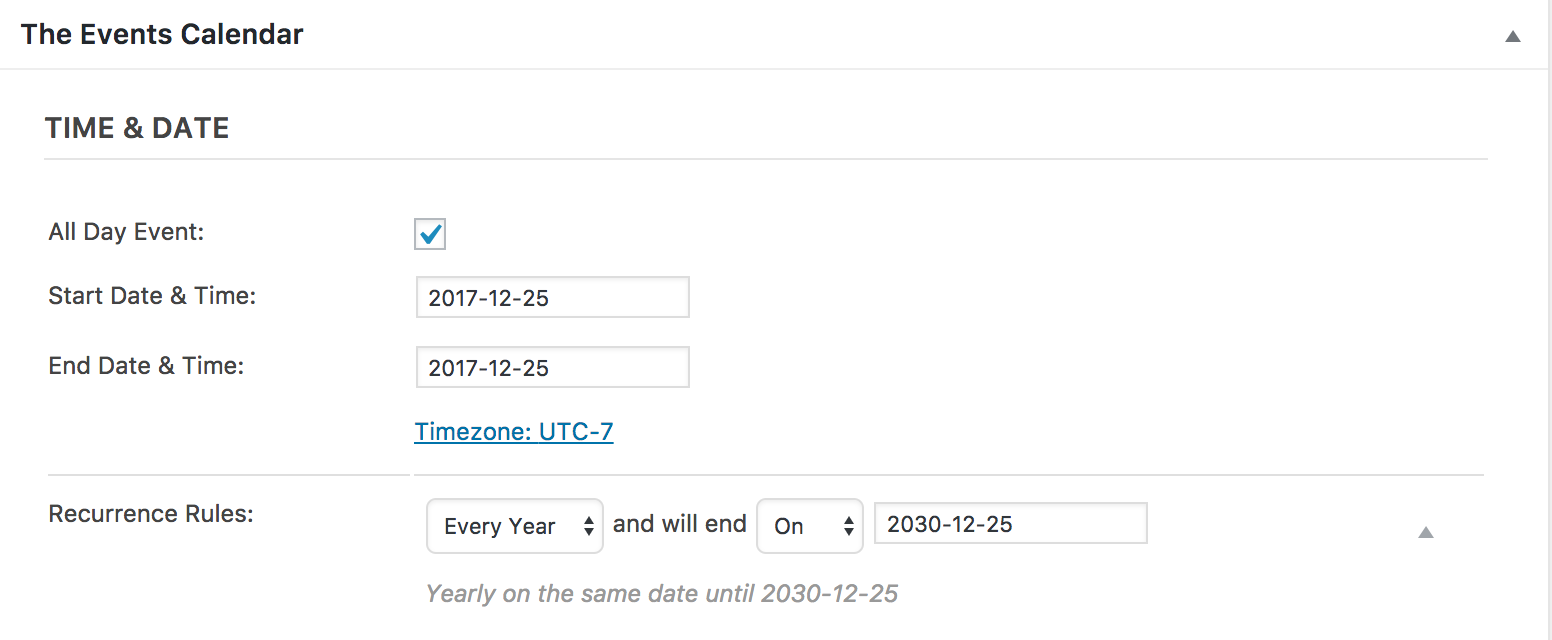Viewport: 1552px width, 640px height.
Task: Click the TIME & DATE section heading
Action: 137,128
